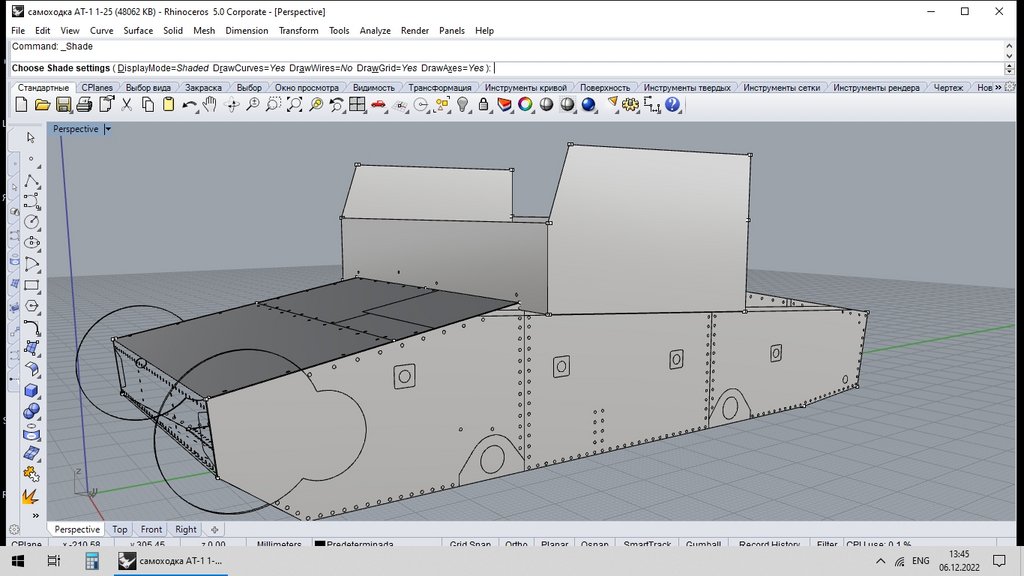Open the Surface menu

click(x=138, y=31)
